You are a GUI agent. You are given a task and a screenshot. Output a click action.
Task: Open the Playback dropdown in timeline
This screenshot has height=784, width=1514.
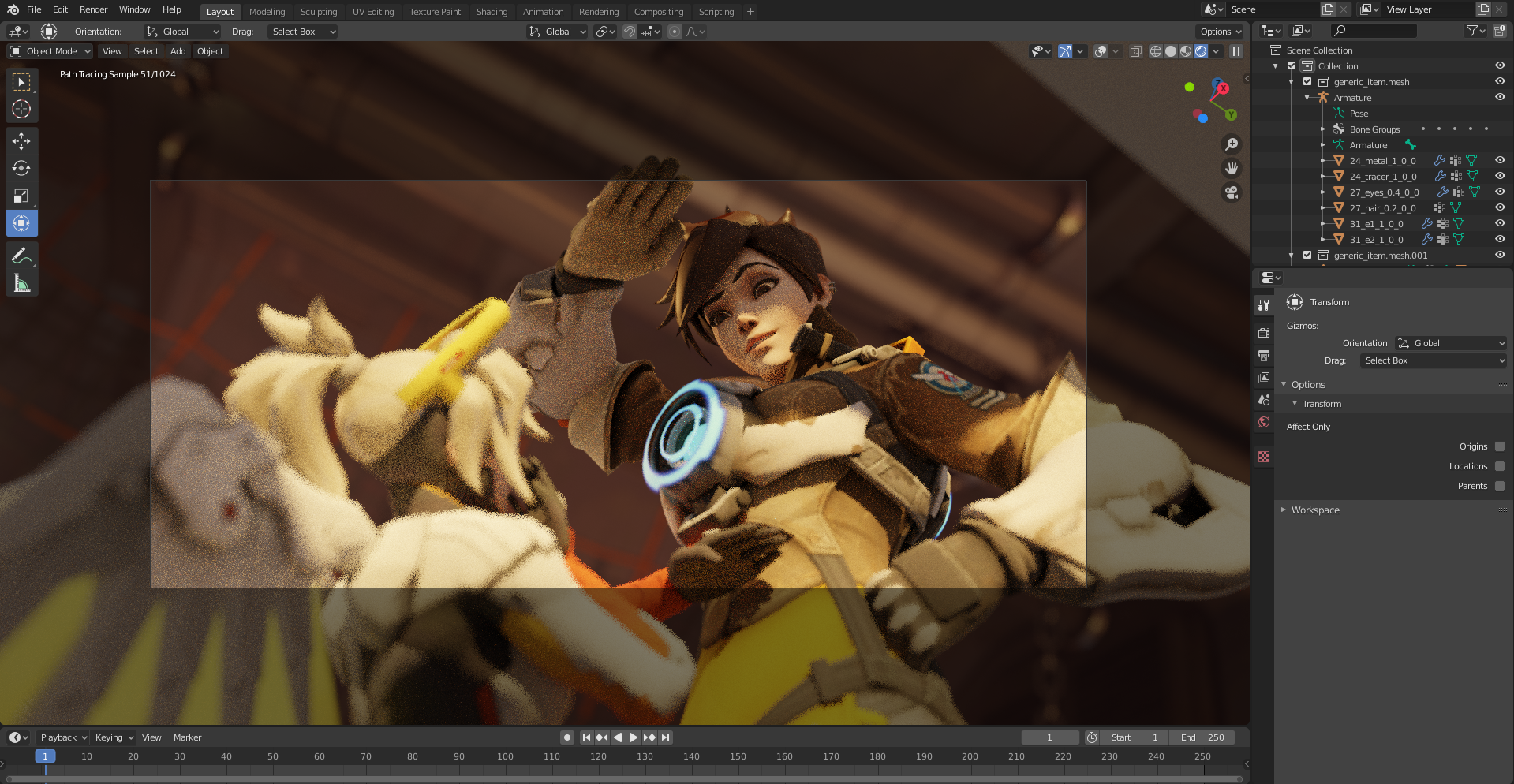[x=63, y=737]
